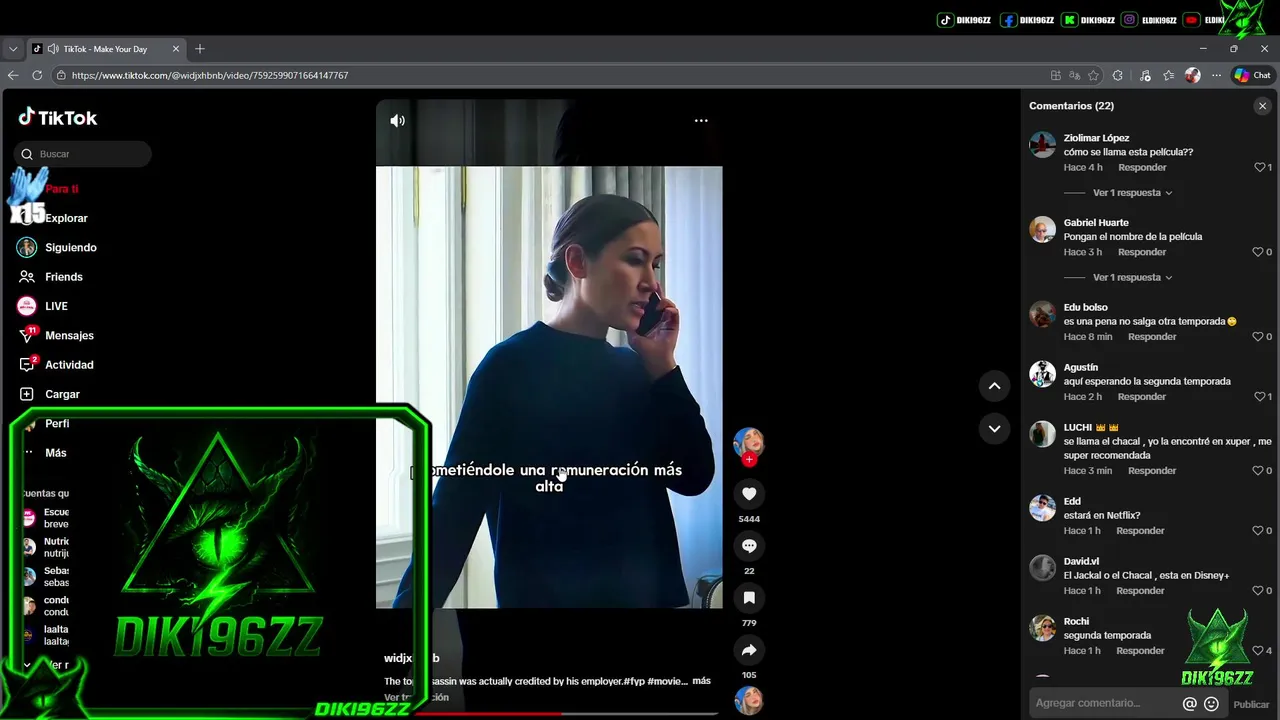Image resolution: width=1280 pixels, height=720 pixels.
Task: Expand caption with más link
Action: pos(701,681)
